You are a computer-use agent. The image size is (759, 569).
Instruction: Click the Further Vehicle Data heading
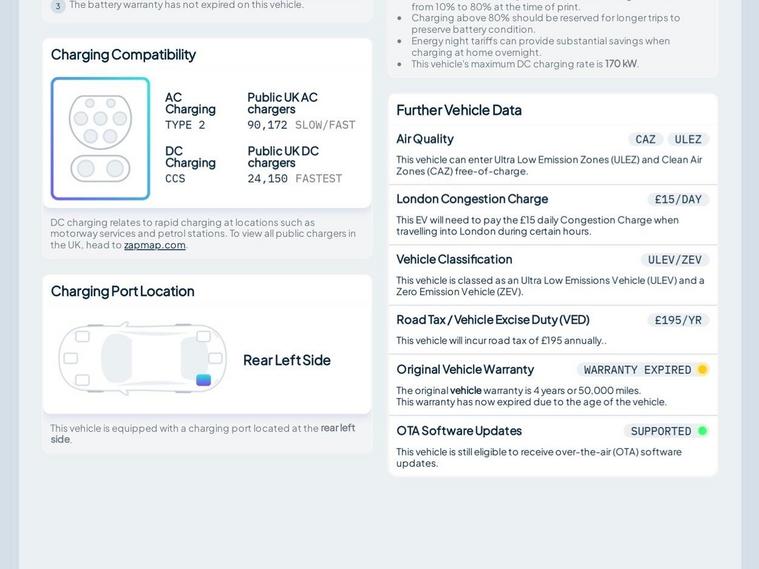[459, 110]
